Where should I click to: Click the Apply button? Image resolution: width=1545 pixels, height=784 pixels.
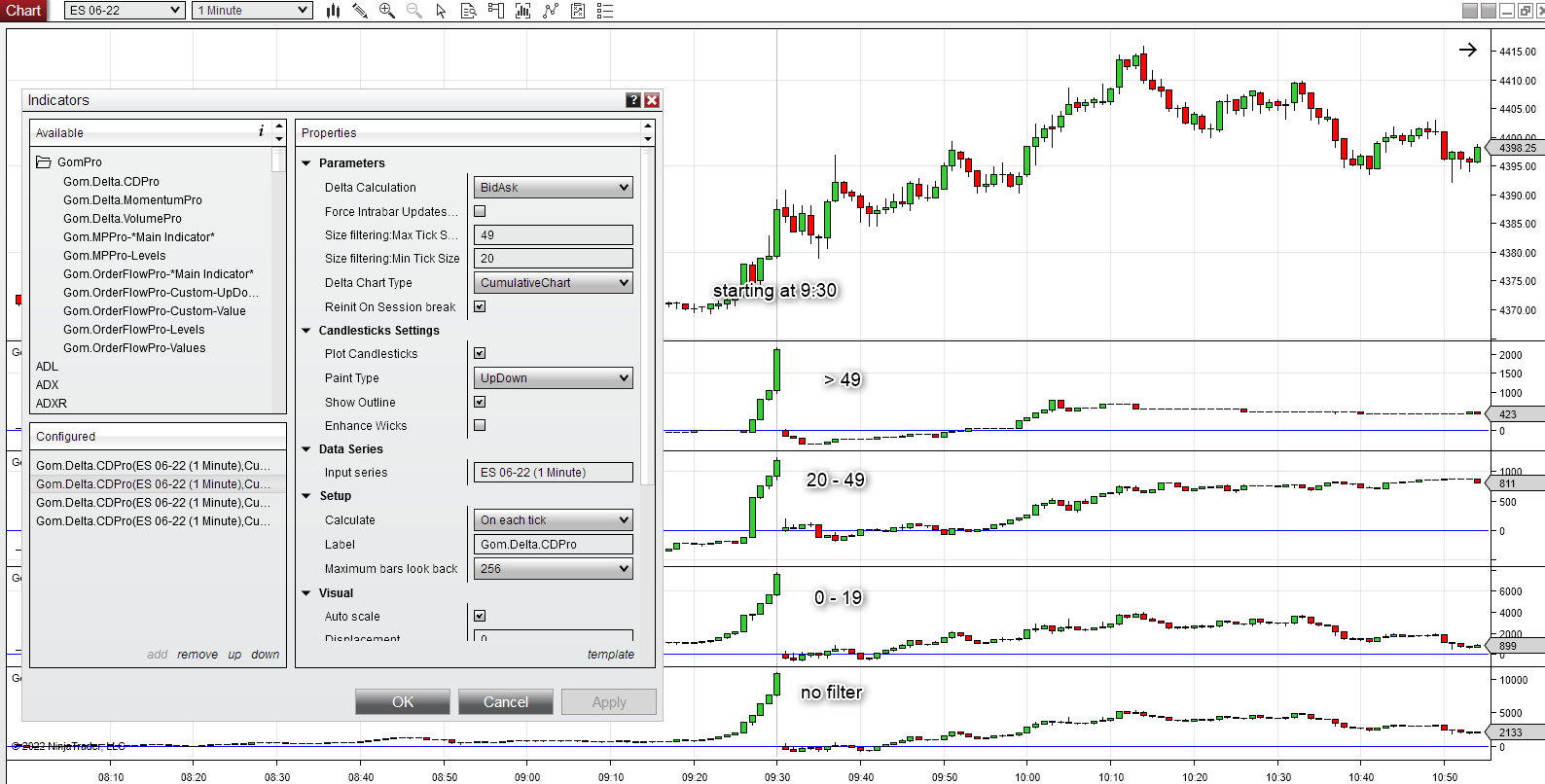[x=609, y=702]
